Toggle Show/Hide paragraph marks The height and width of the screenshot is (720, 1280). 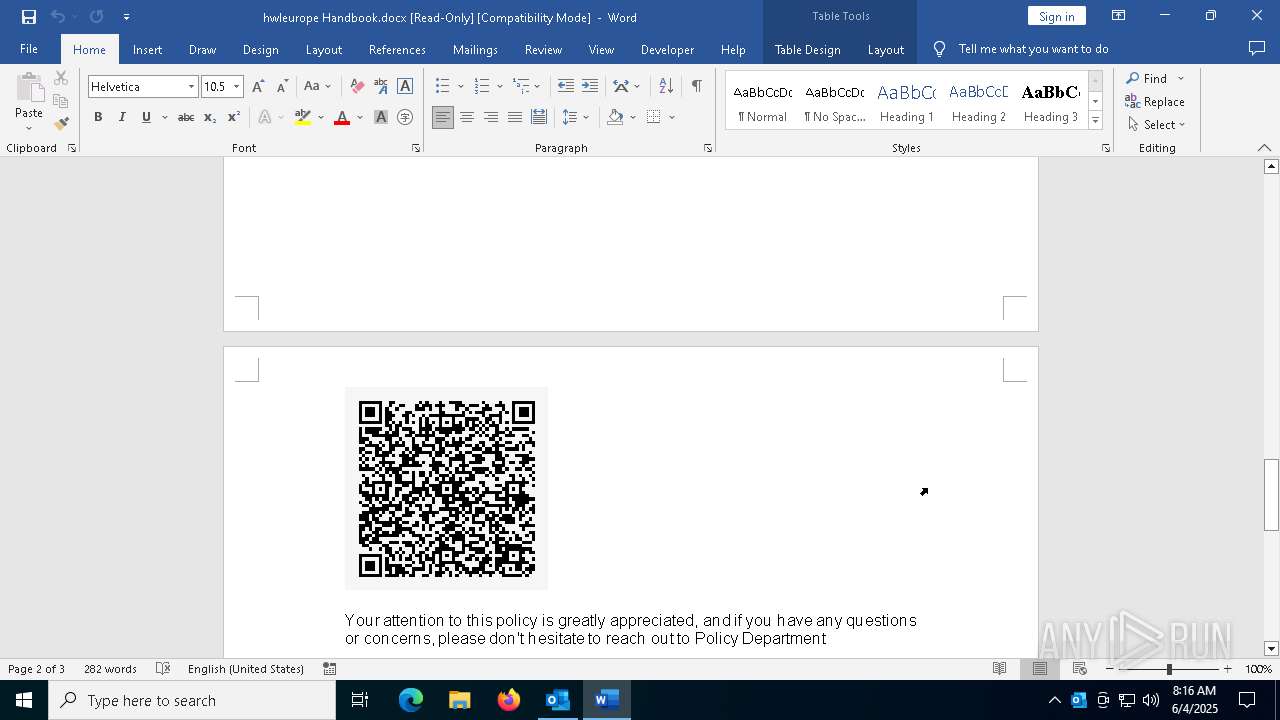tap(696, 87)
